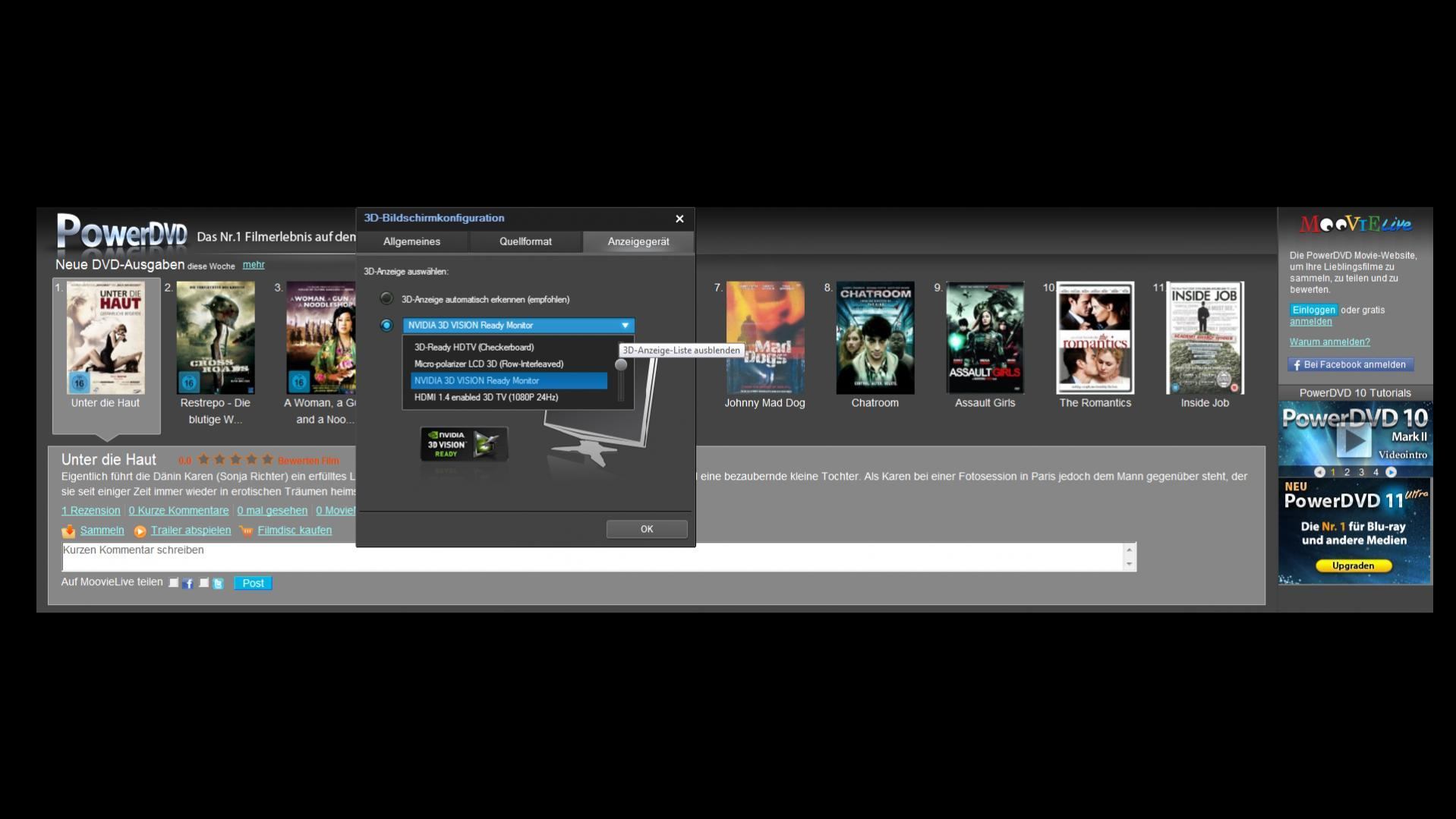Screen dimensions: 1456x819
Task: Select the manual 3D display radio button
Action: point(386,325)
